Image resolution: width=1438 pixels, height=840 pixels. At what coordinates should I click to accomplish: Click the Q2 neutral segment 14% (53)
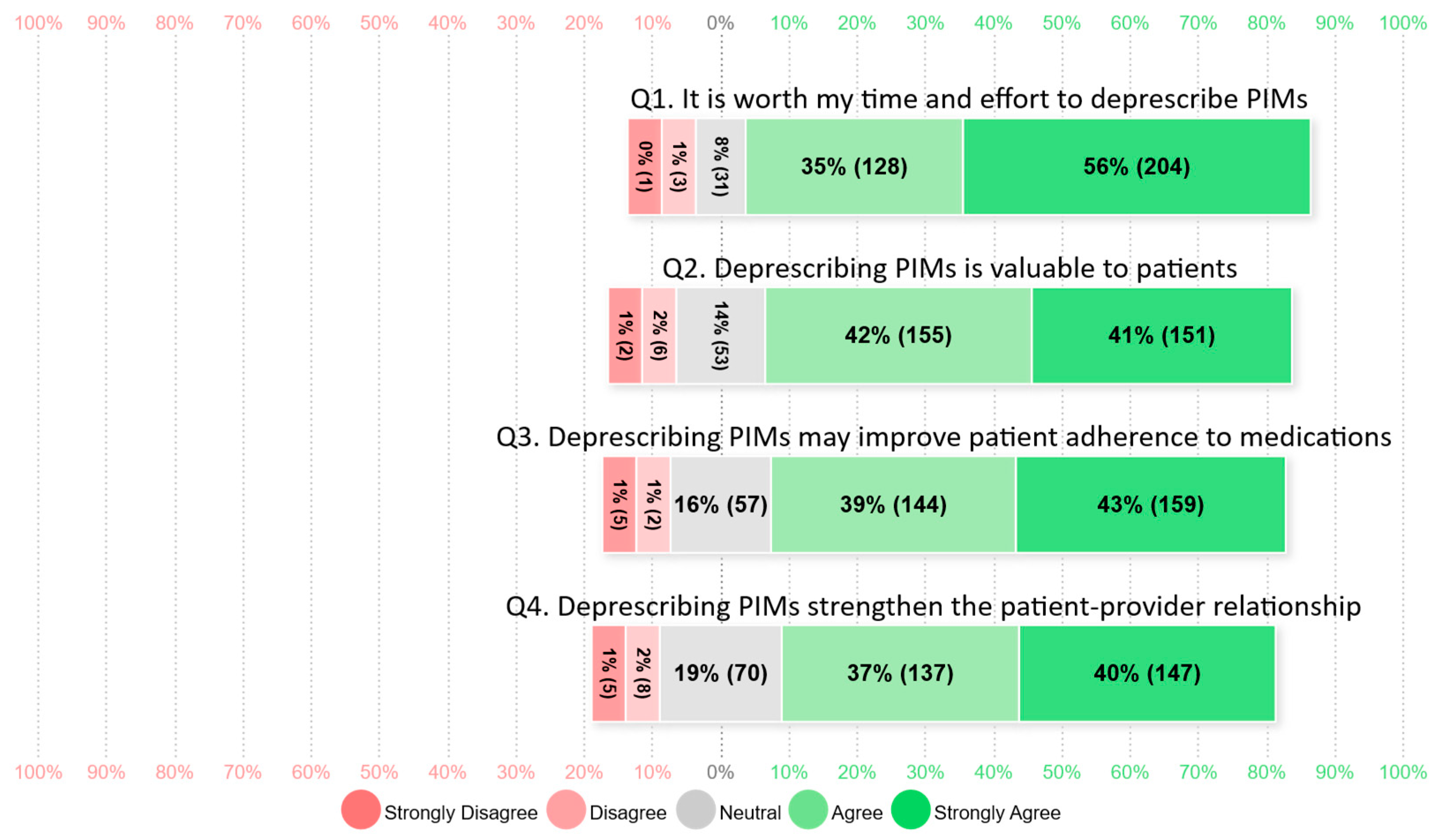click(721, 336)
